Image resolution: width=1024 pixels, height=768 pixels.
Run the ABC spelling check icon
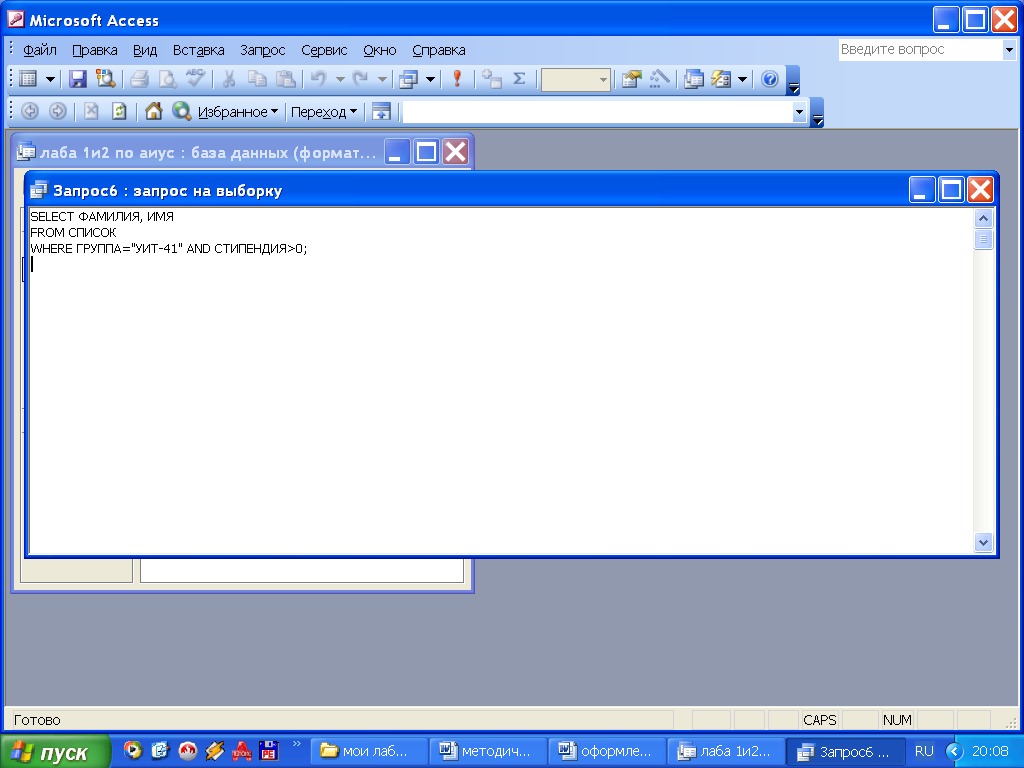195,80
